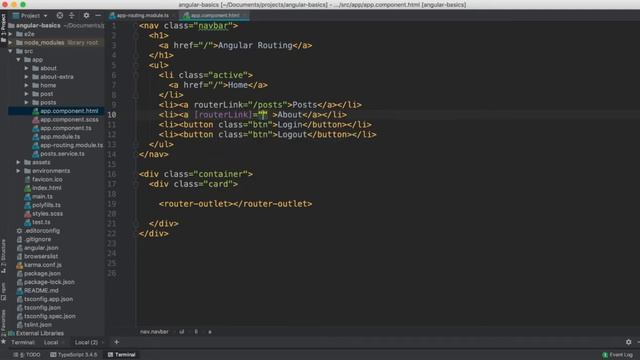Switch to Local terminal session tab
The image size is (640, 360).
click(x=51, y=342)
